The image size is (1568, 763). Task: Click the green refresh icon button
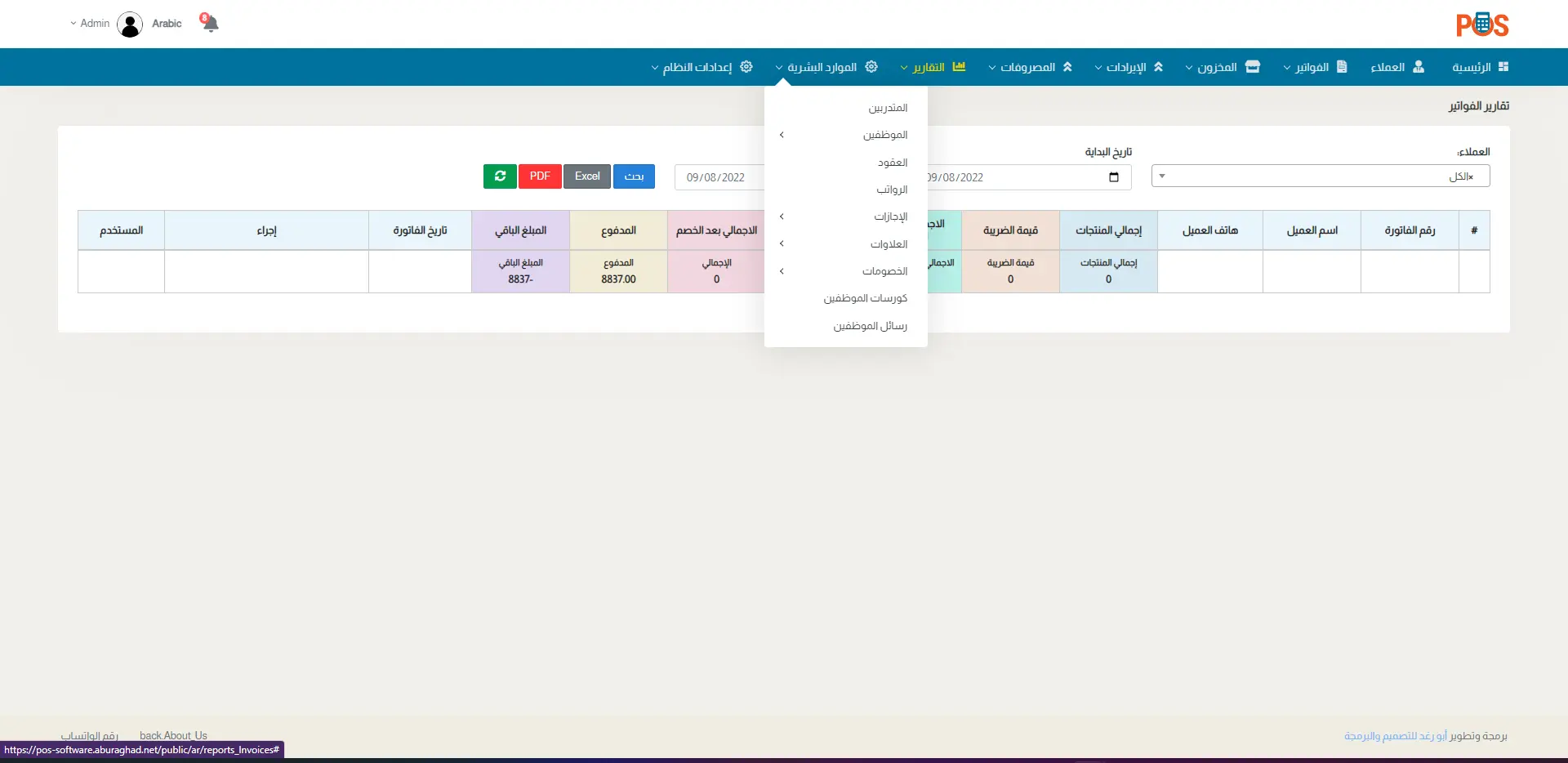click(500, 176)
